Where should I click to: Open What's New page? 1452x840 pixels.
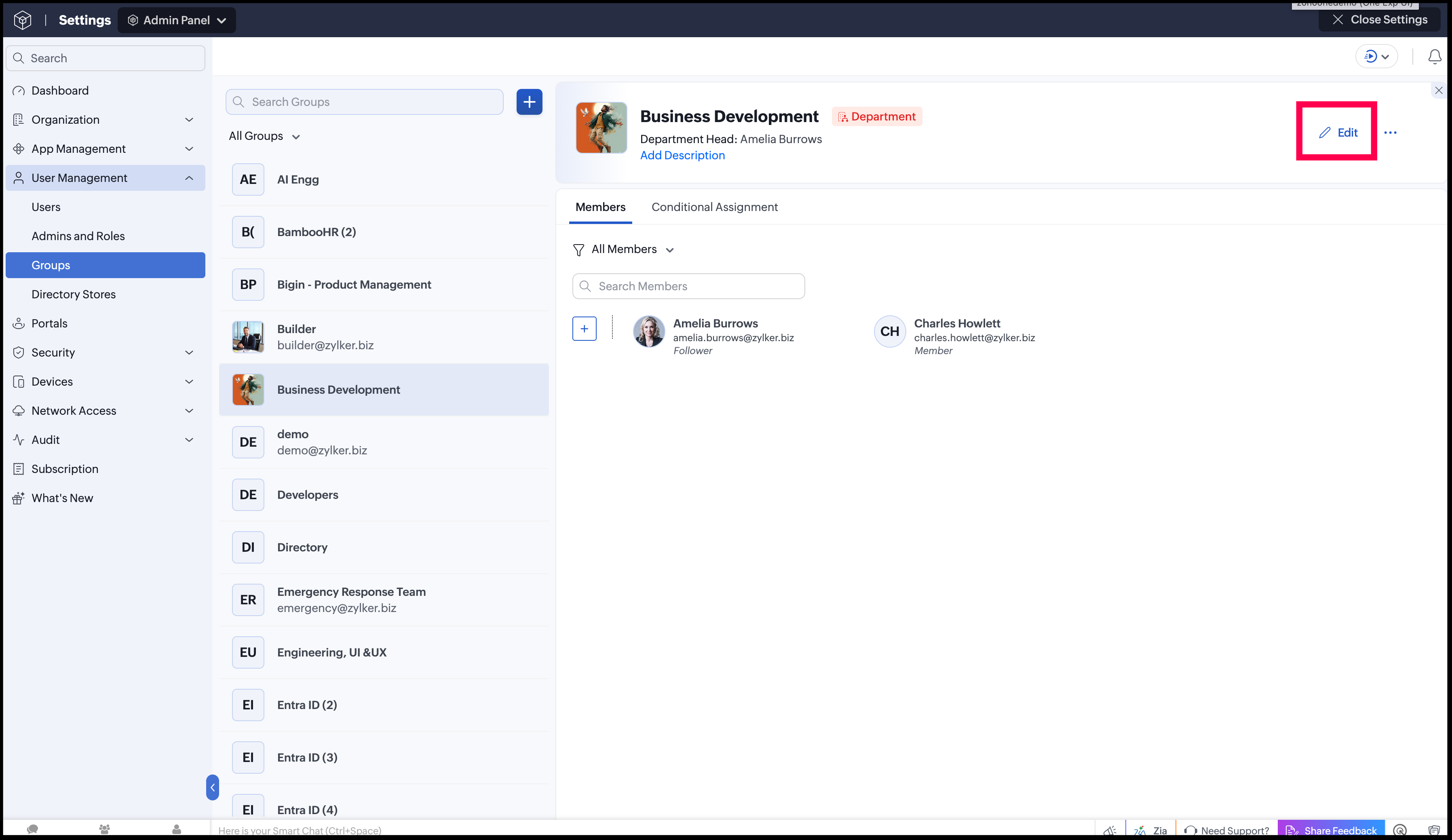106,498
